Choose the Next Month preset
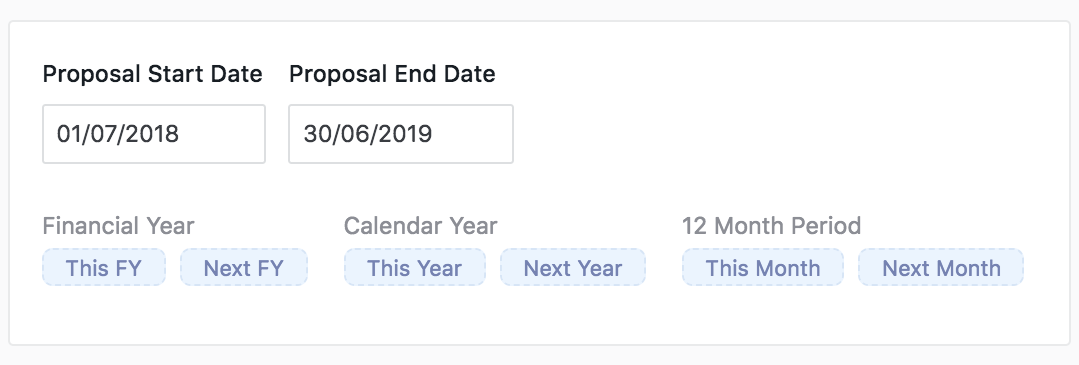The height and width of the screenshot is (365, 1079). (x=941, y=267)
